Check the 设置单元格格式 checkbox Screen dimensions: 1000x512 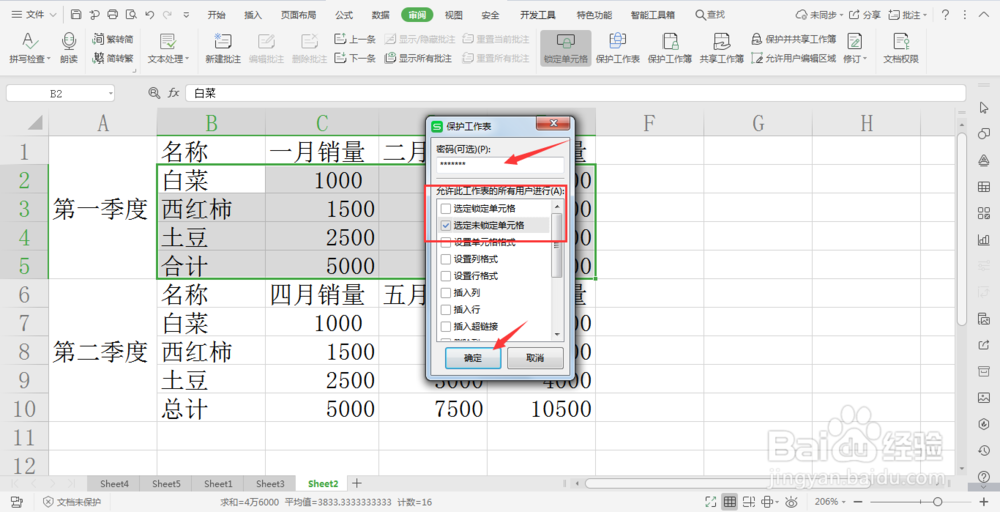tap(446, 242)
